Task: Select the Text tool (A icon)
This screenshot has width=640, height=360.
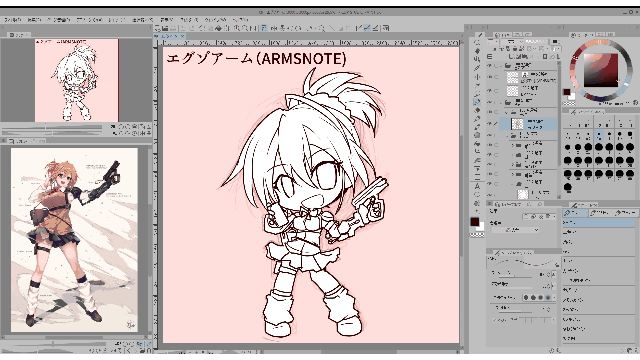Action: pyautogui.click(x=477, y=186)
